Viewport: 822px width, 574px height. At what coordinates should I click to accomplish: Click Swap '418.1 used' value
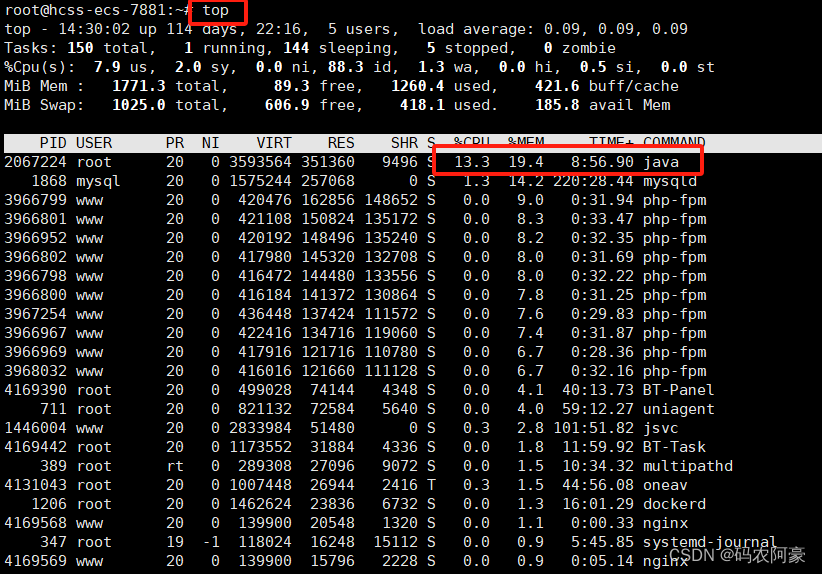click(445, 105)
